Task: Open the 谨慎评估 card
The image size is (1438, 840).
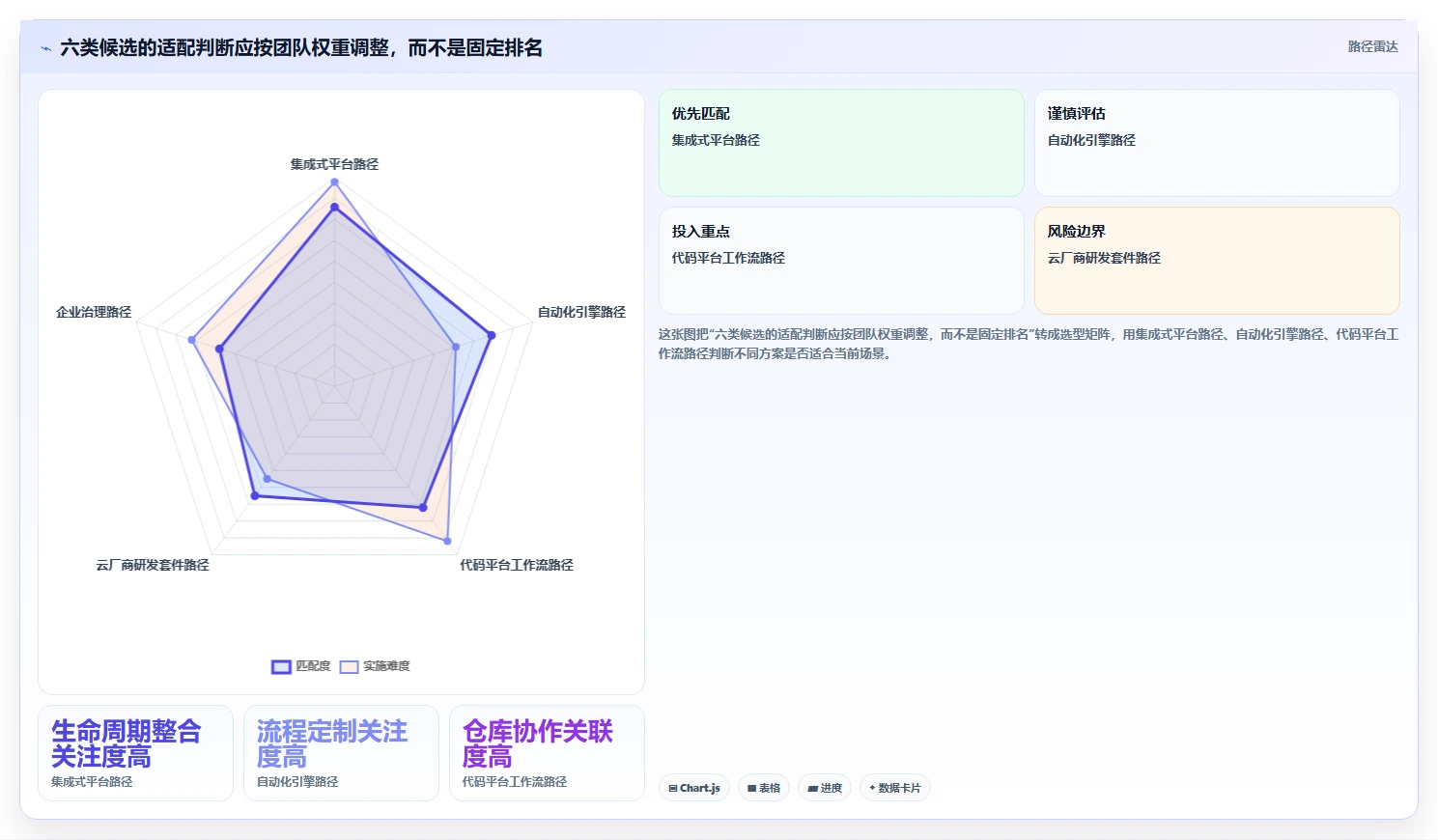Action: click(x=1217, y=143)
